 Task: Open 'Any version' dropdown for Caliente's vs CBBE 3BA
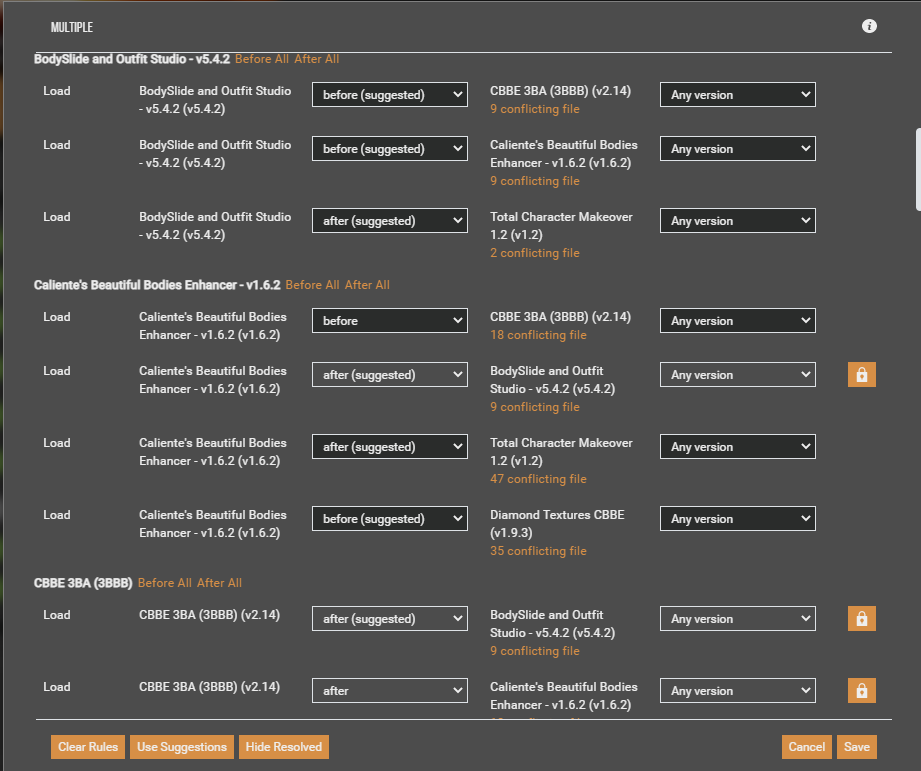738,321
